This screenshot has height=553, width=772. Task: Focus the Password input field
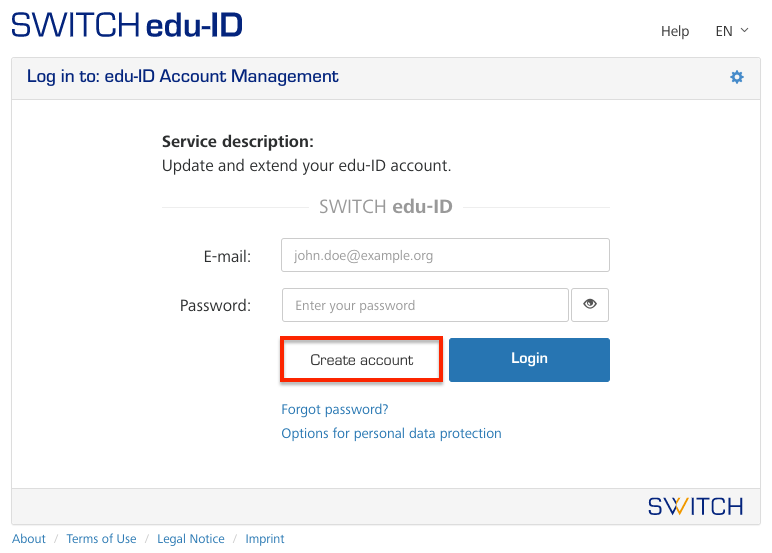pyautogui.click(x=425, y=305)
